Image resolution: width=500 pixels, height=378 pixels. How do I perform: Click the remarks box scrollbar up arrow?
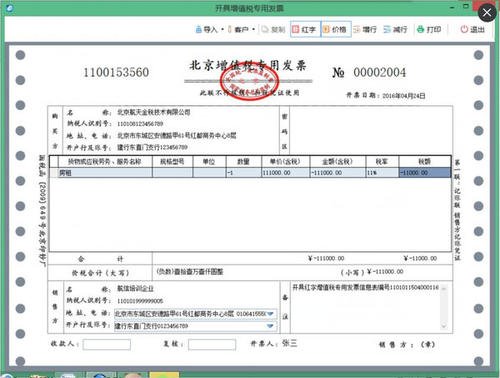click(444, 288)
